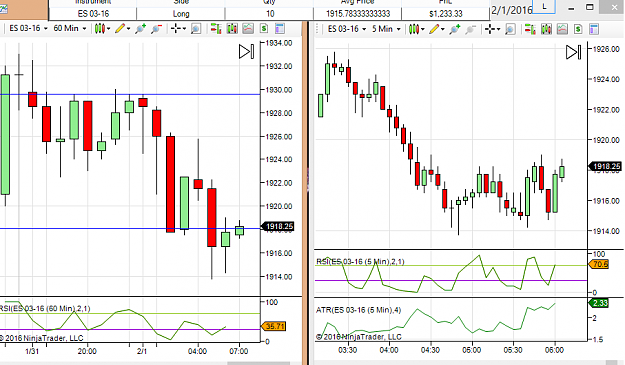Select pencil drawing tool on 60 Min chart

coord(120,29)
